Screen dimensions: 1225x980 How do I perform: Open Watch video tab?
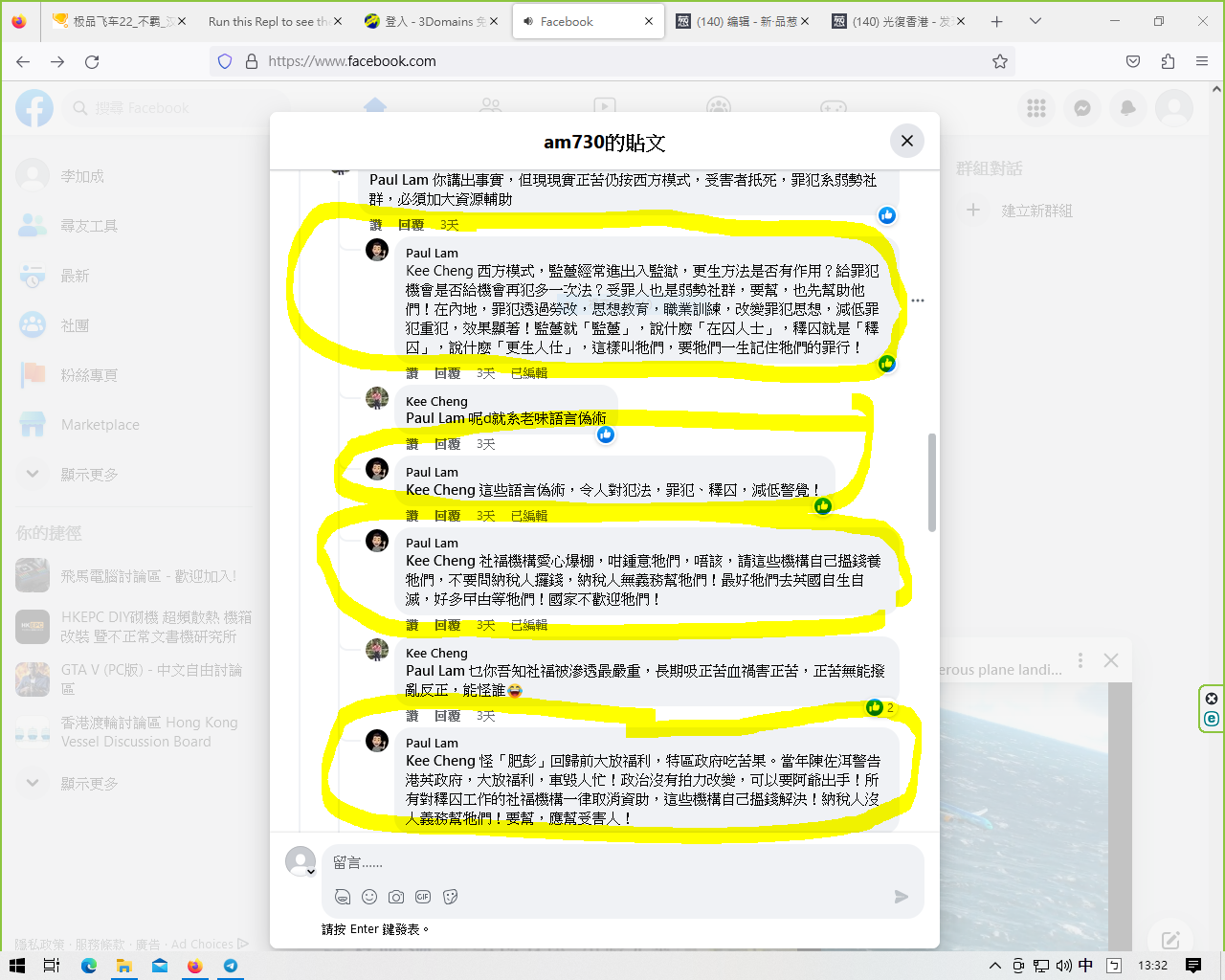click(x=604, y=107)
